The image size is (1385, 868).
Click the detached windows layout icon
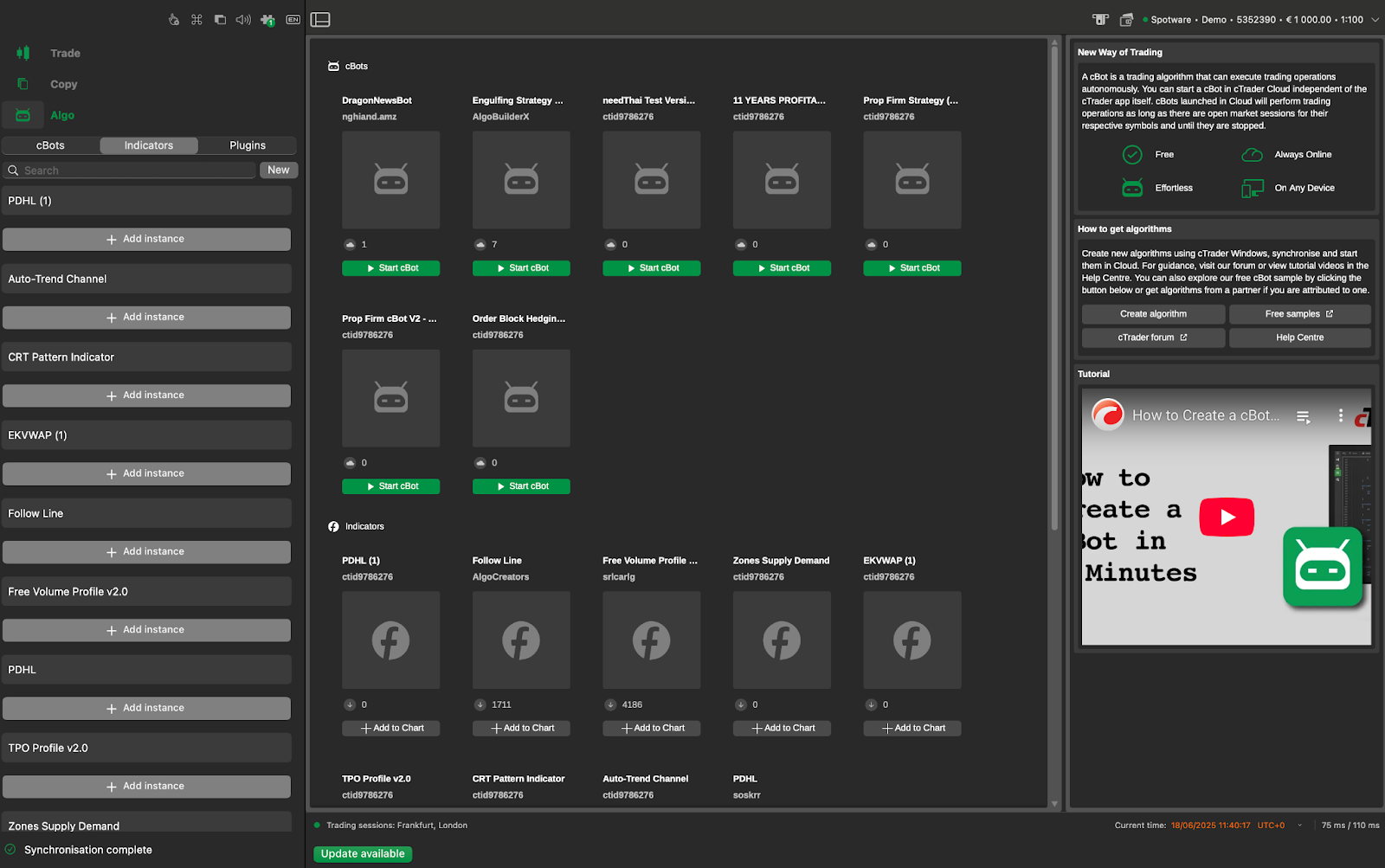[220, 19]
